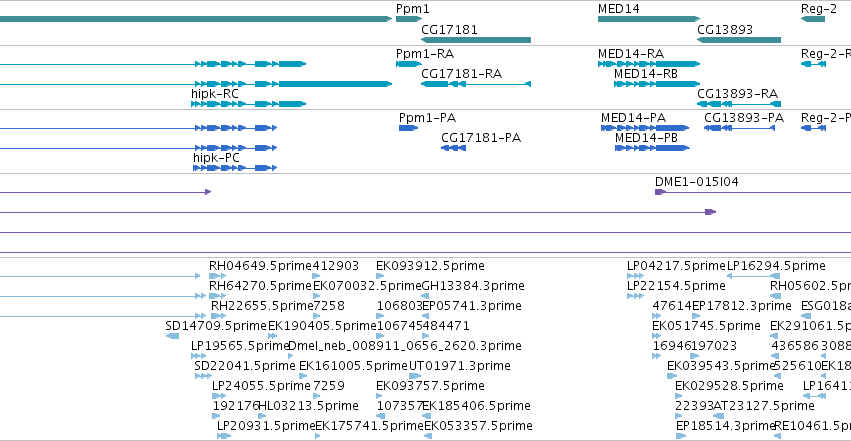Click the 484471 feature label
Image resolution: width=851 pixels, height=441 pixels.
point(447,326)
